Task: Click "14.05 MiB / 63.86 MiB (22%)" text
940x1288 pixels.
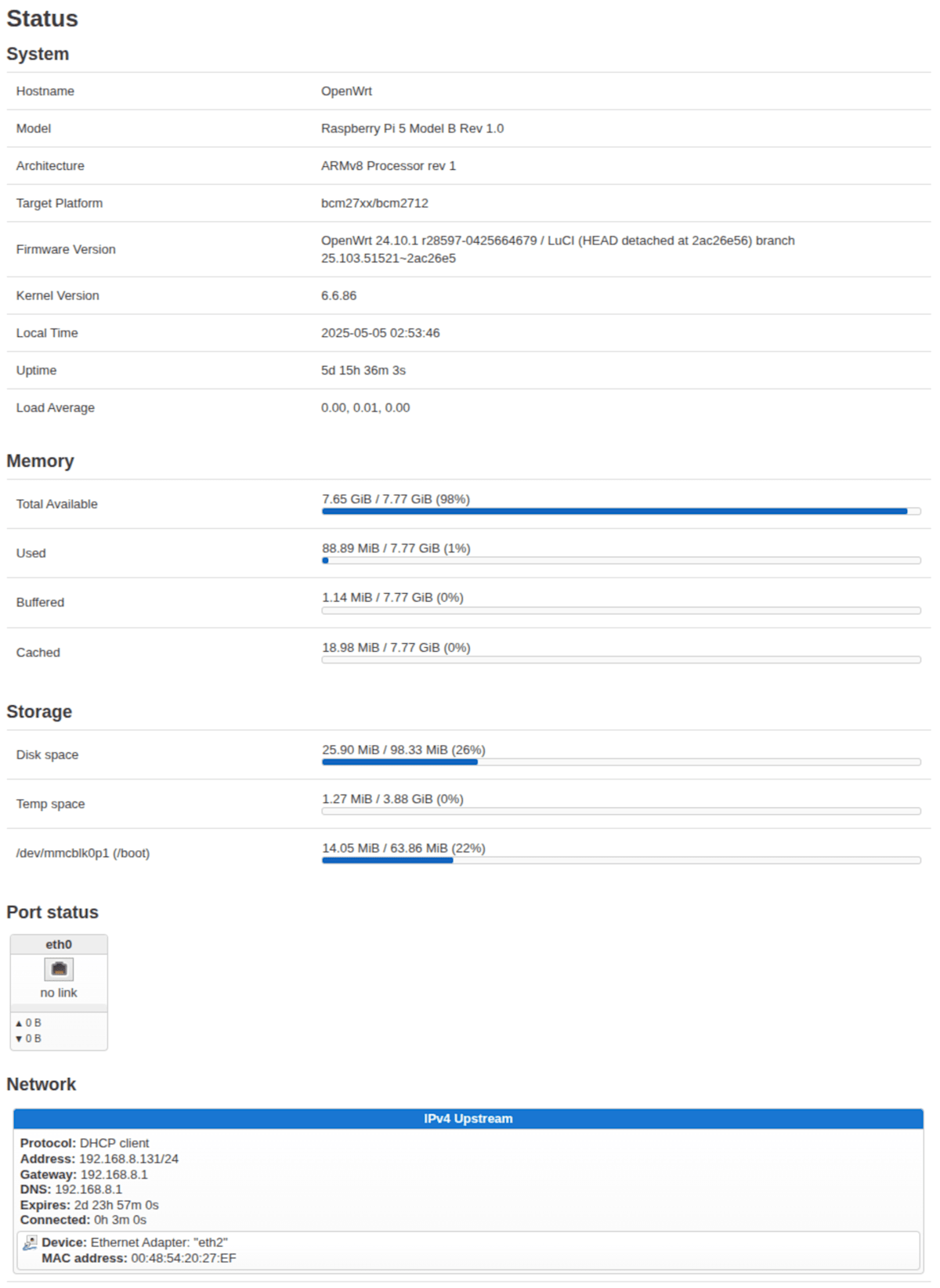Action: 404,849
